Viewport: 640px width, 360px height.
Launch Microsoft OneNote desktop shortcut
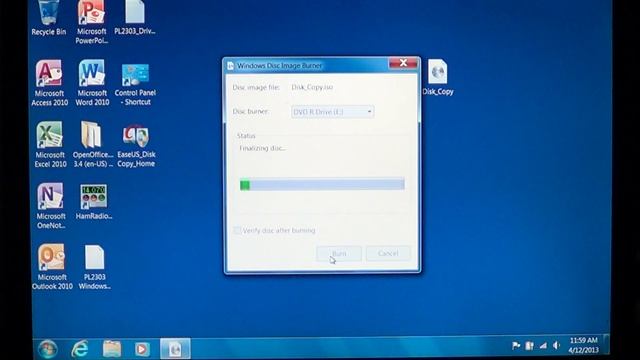(x=50, y=206)
